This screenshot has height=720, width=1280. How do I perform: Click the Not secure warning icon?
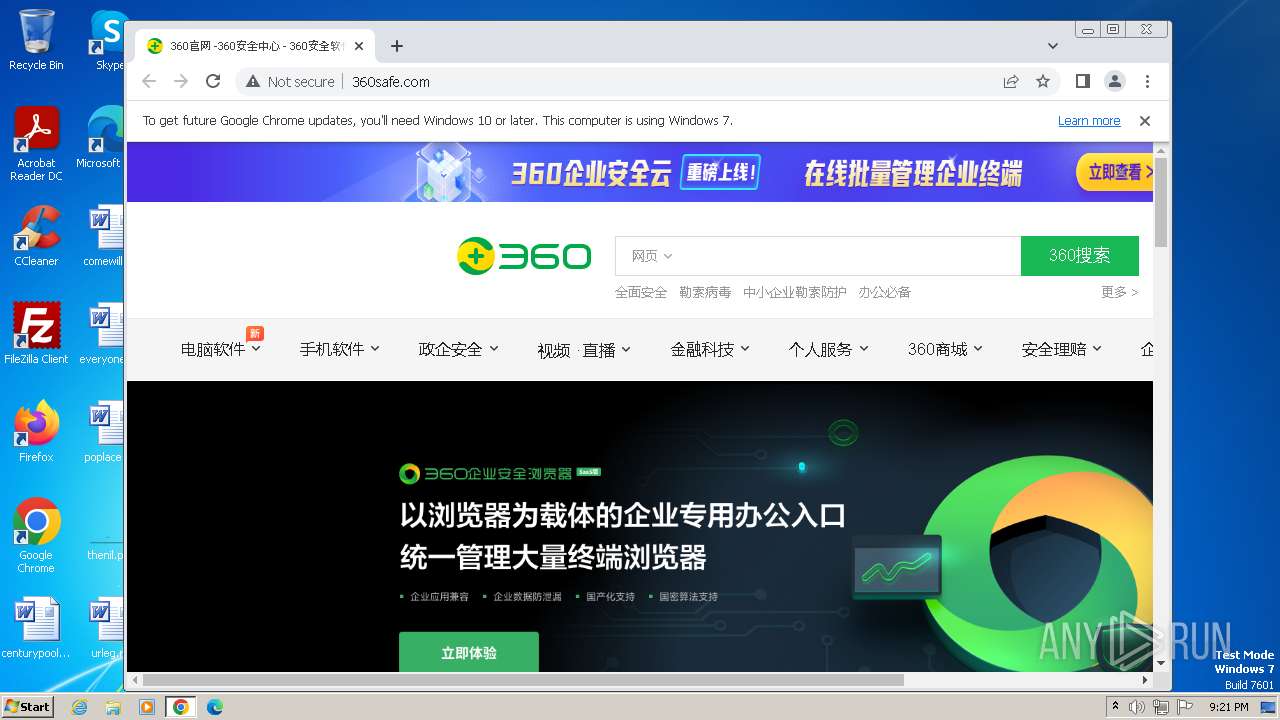253,82
